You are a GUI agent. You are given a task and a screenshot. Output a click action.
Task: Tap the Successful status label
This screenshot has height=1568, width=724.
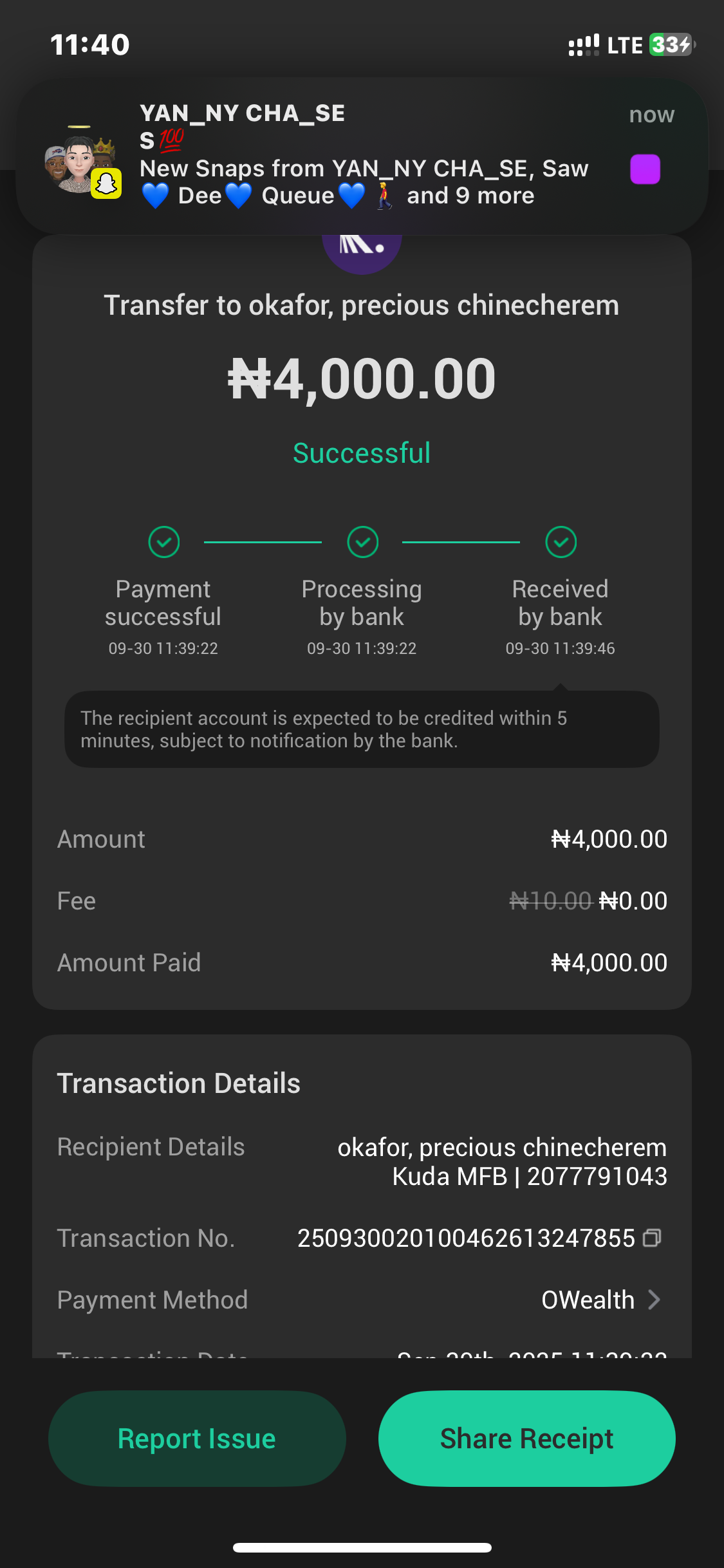pos(362,453)
